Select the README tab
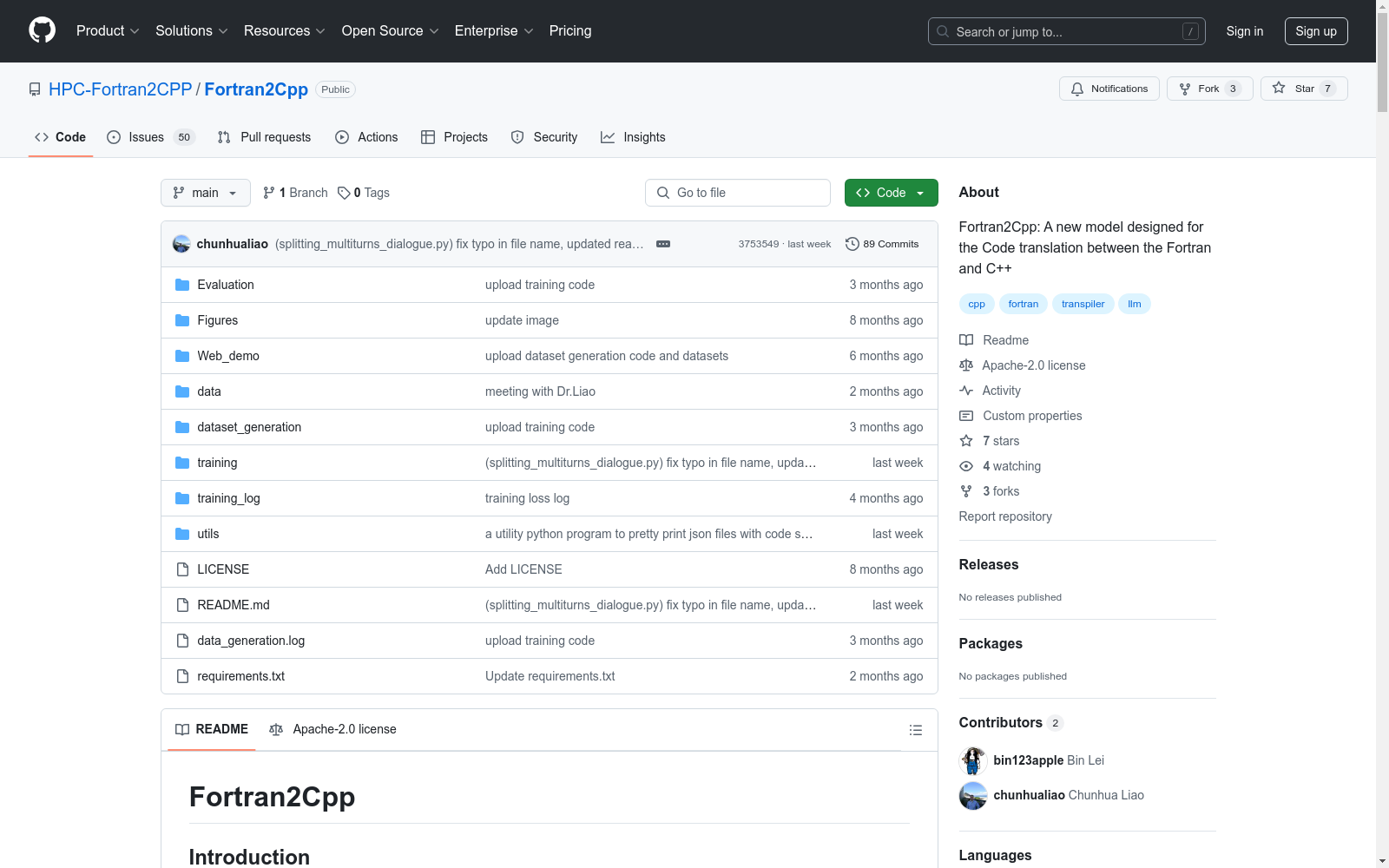Screen dimensions: 1389x868 coord(212,730)
